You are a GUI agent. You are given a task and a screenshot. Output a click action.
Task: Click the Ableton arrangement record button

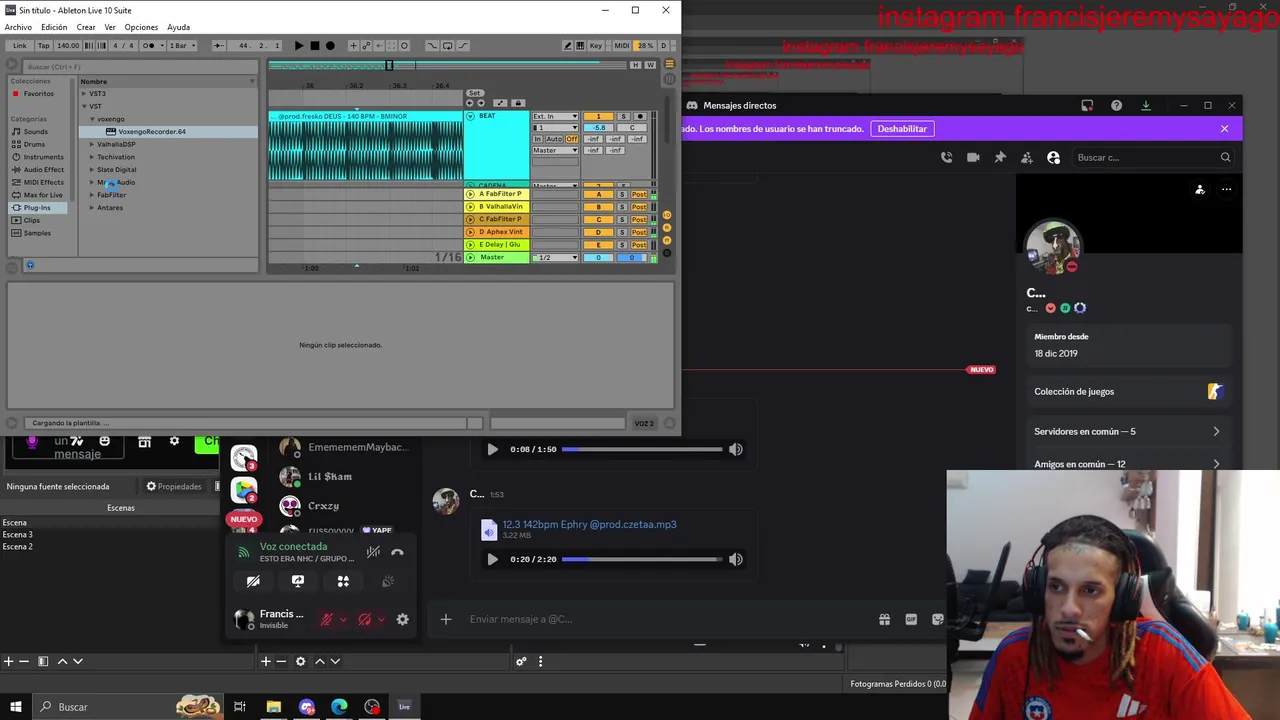330,45
